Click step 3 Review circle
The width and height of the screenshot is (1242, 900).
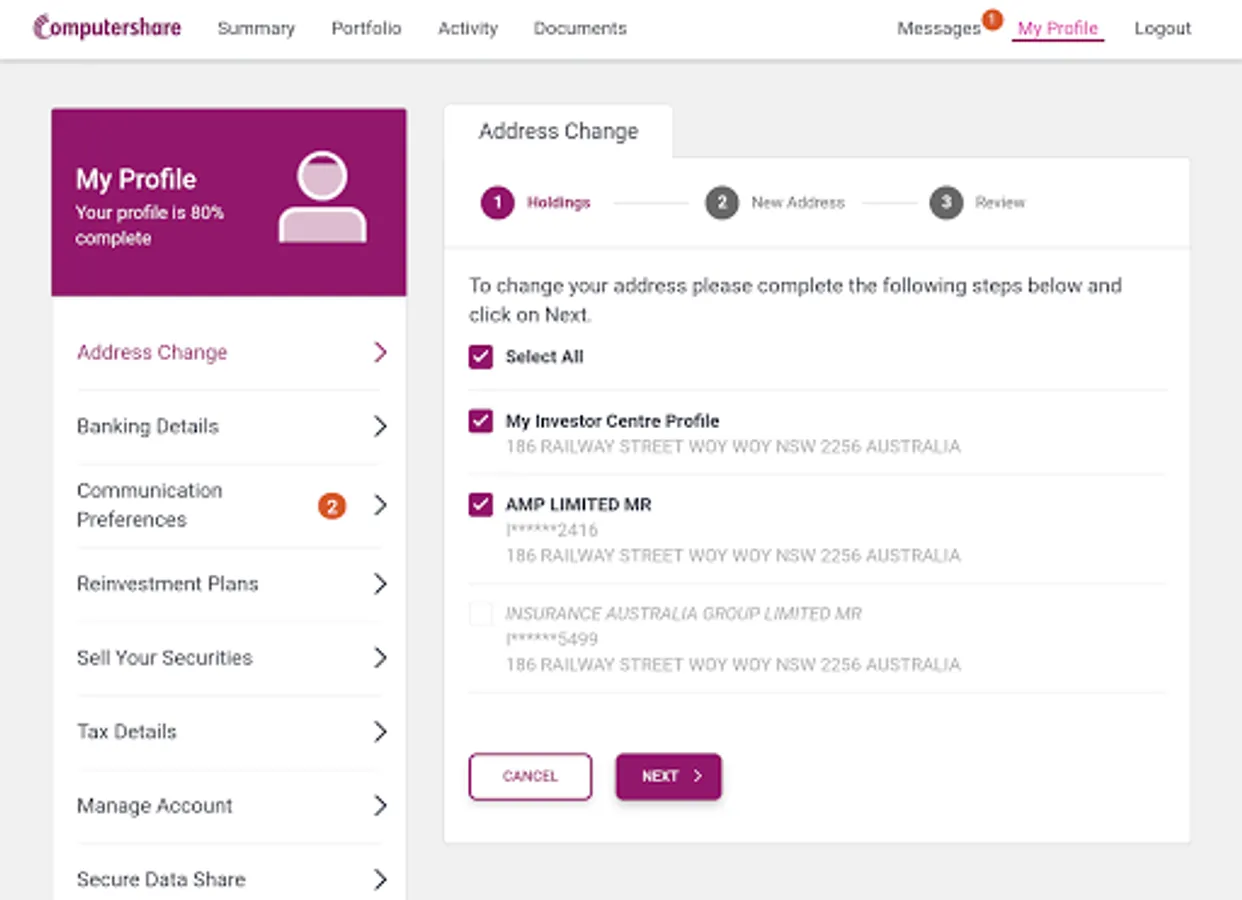pyautogui.click(x=945, y=203)
